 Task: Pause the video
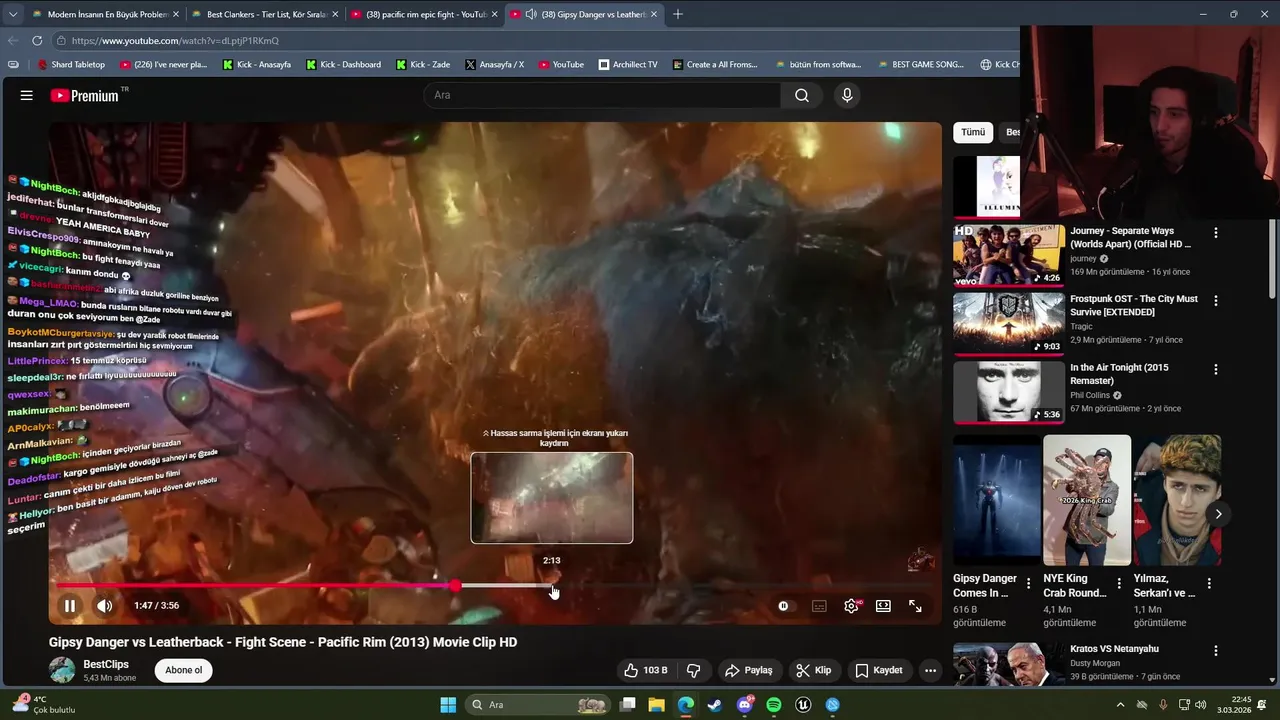pyautogui.click(x=70, y=606)
